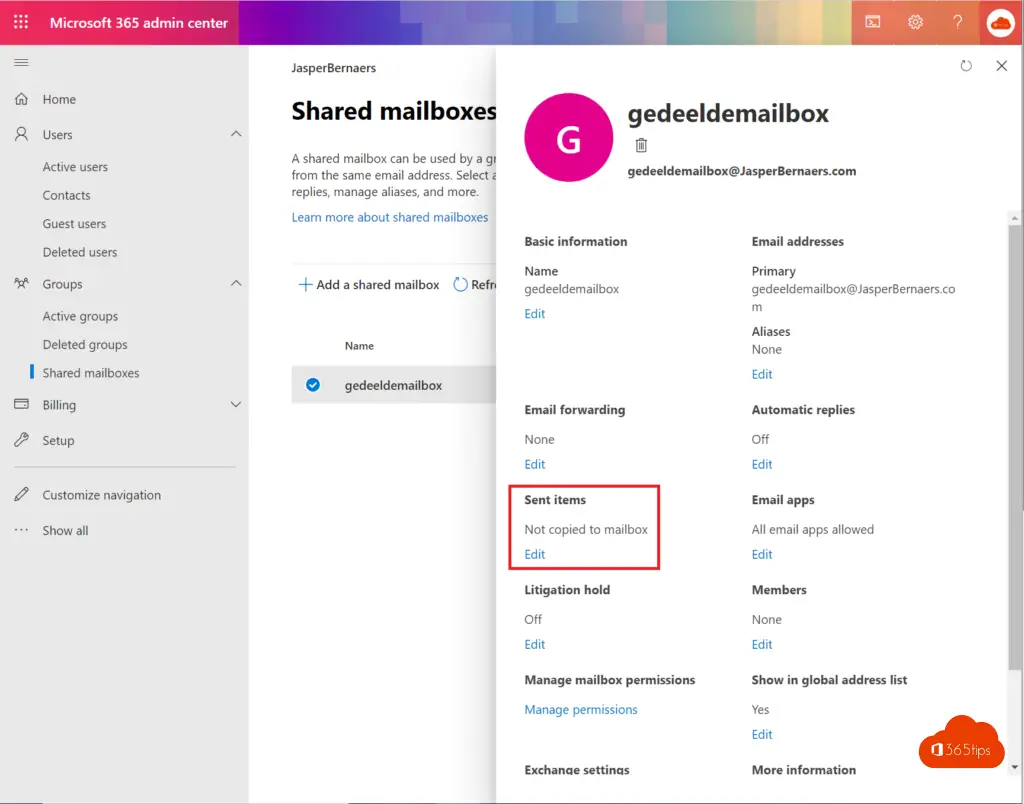Click the delete trash icon under gedeeldemailbox
The height and width of the screenshot is (804, 1024).
641,145
